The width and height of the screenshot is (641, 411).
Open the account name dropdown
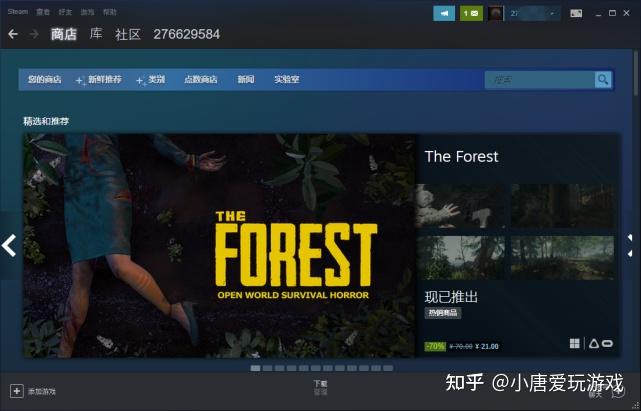(535, 13)
